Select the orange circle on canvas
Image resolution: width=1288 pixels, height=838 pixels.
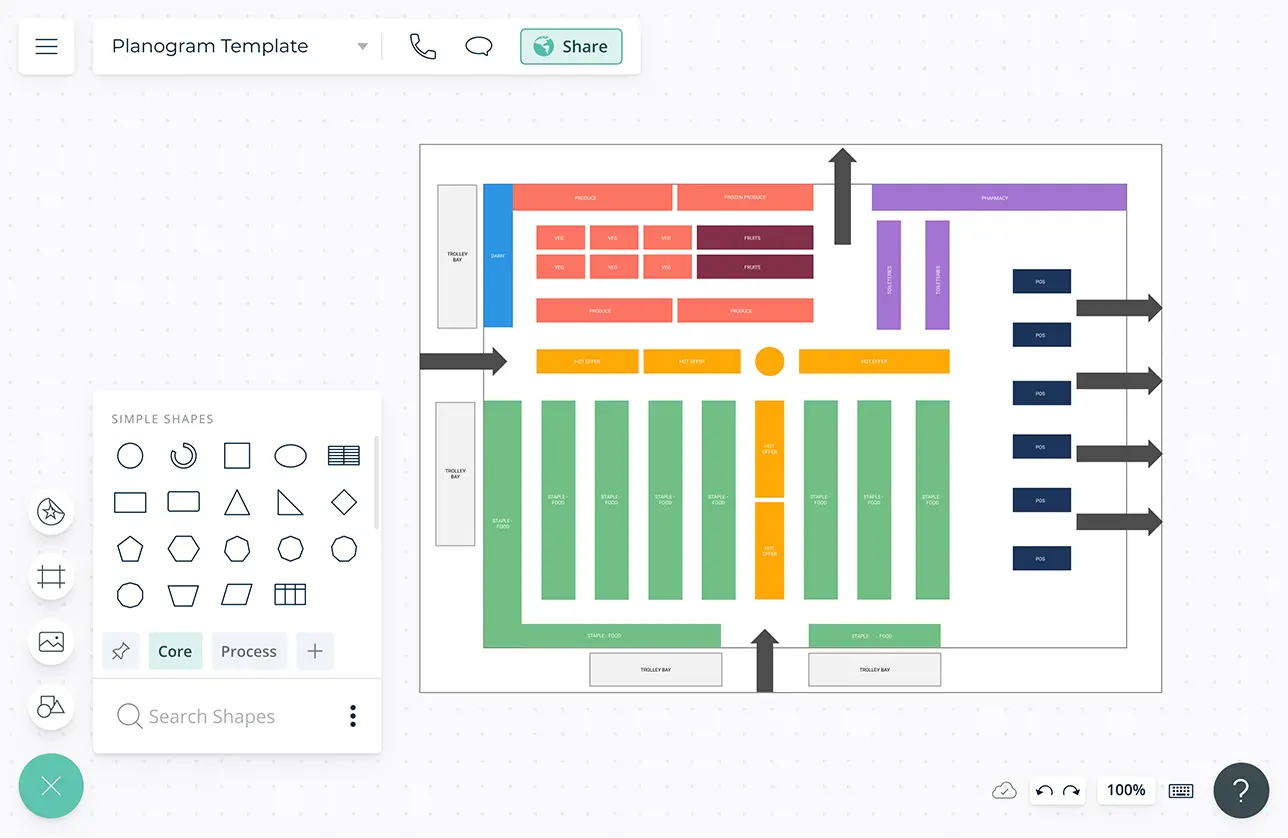click(769, 361)
